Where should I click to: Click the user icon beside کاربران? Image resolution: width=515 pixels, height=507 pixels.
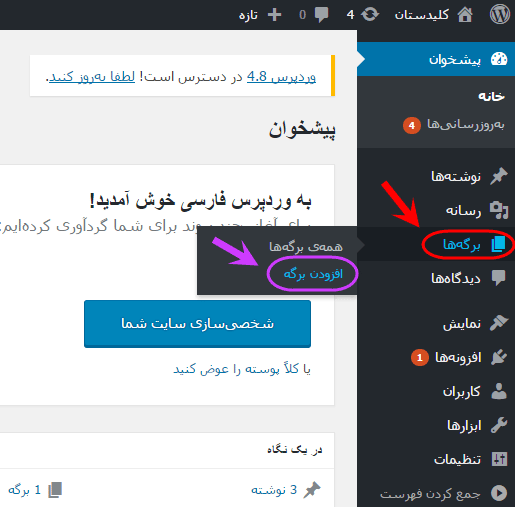(499, 391)
